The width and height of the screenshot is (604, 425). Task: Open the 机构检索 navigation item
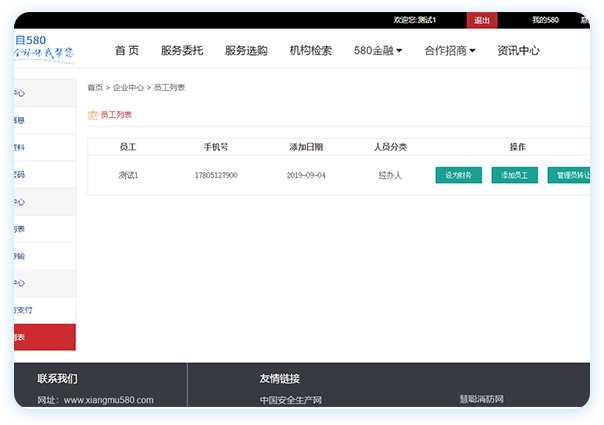pyautogui.click(x=310, y=51)
